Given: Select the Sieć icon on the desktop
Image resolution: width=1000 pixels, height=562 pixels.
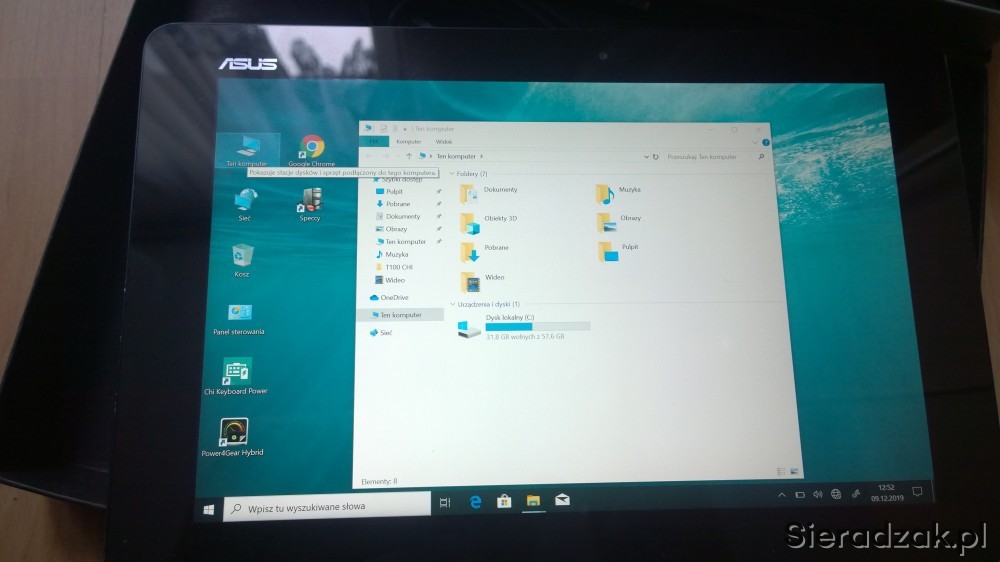Looking at the screenshot, I should [245, 205].
